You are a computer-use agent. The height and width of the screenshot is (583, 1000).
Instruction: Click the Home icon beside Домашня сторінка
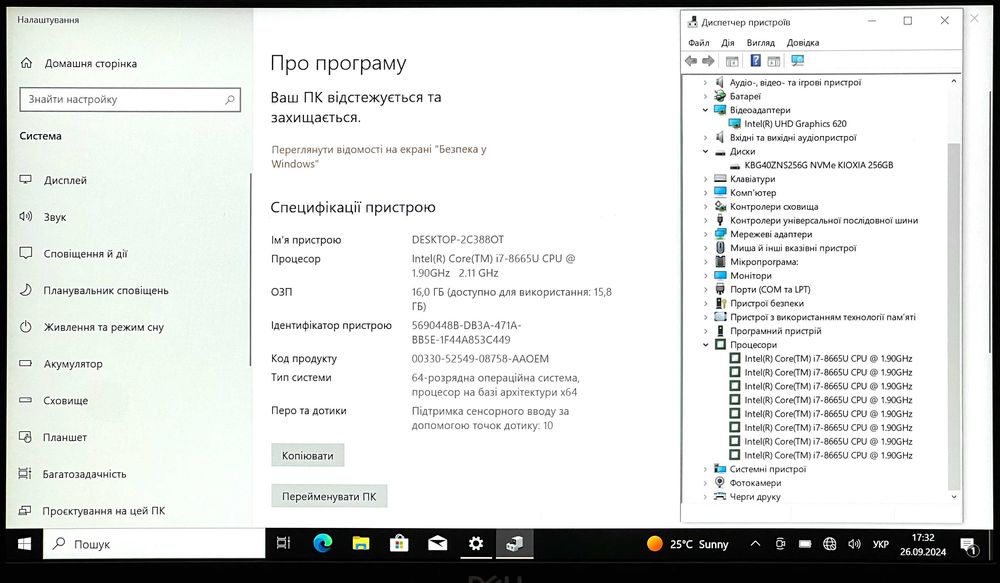point(26,63)
